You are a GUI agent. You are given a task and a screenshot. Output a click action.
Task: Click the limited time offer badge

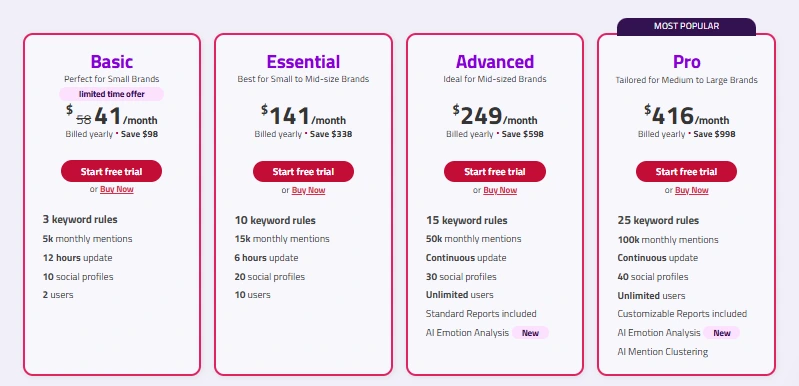coord(112,94)
